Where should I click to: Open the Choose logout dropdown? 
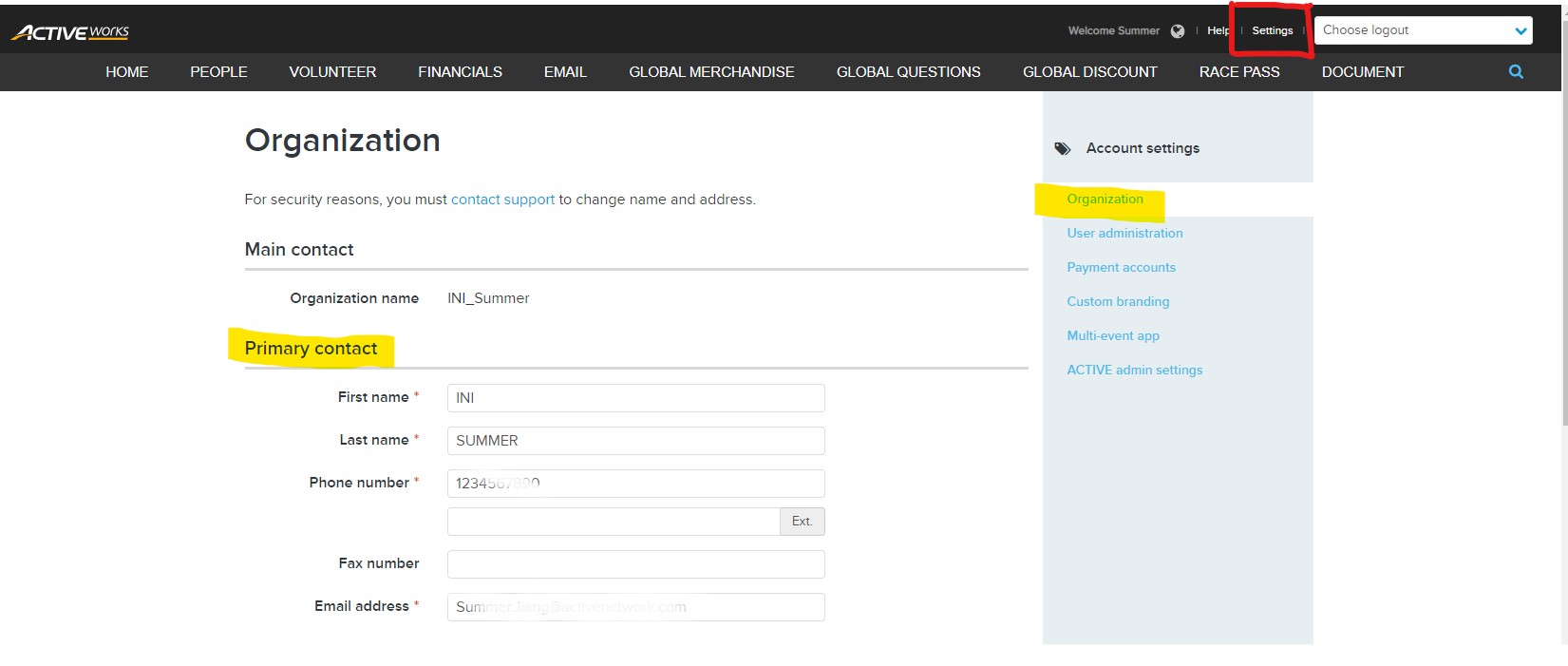click(1424, 30)
